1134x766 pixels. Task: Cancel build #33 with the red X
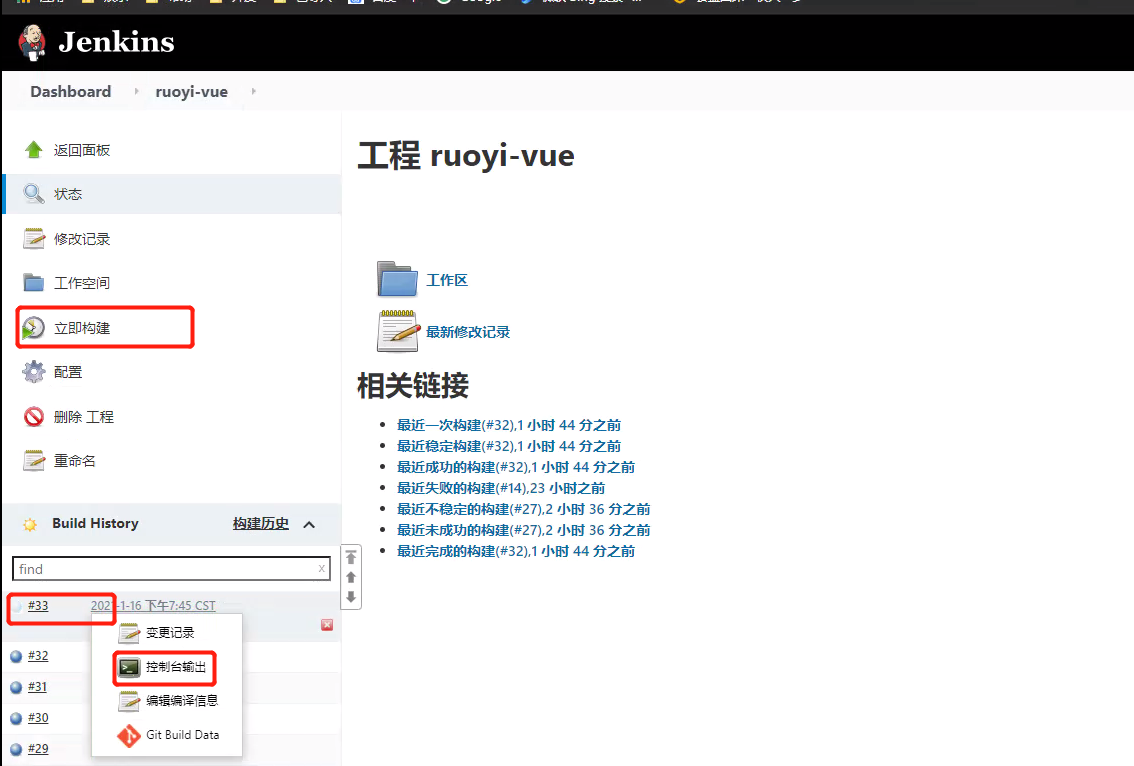(x=327, y=625)
